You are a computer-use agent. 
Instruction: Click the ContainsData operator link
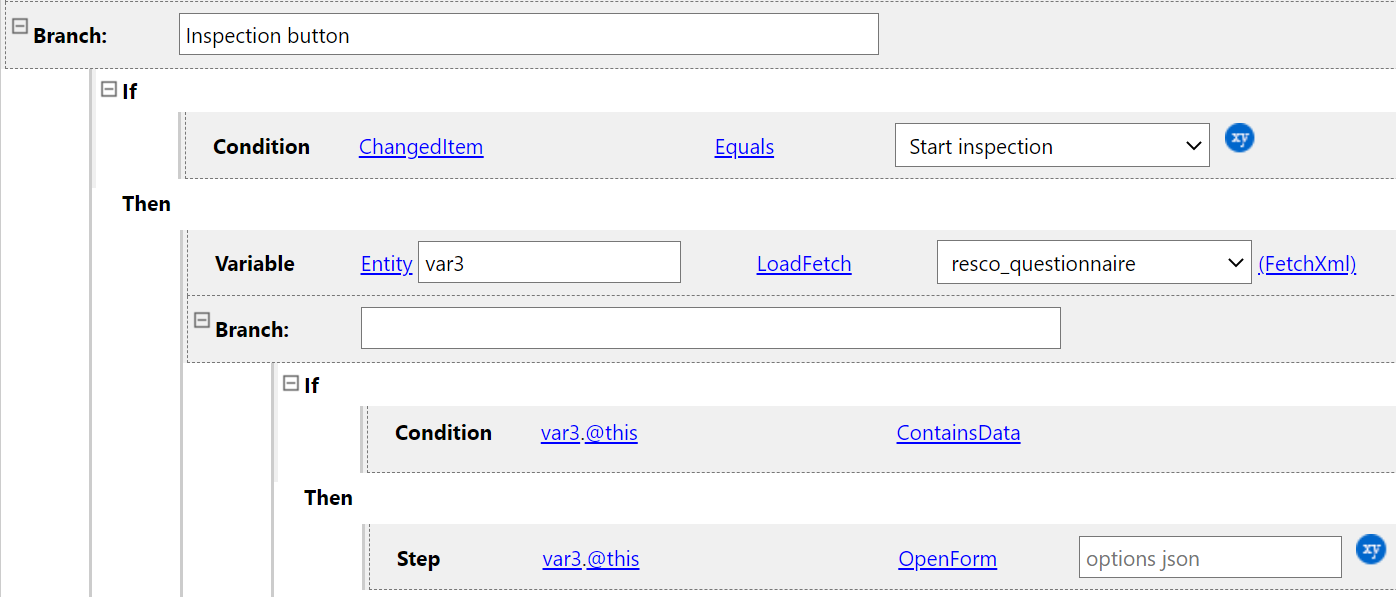(x=958, y=433)
